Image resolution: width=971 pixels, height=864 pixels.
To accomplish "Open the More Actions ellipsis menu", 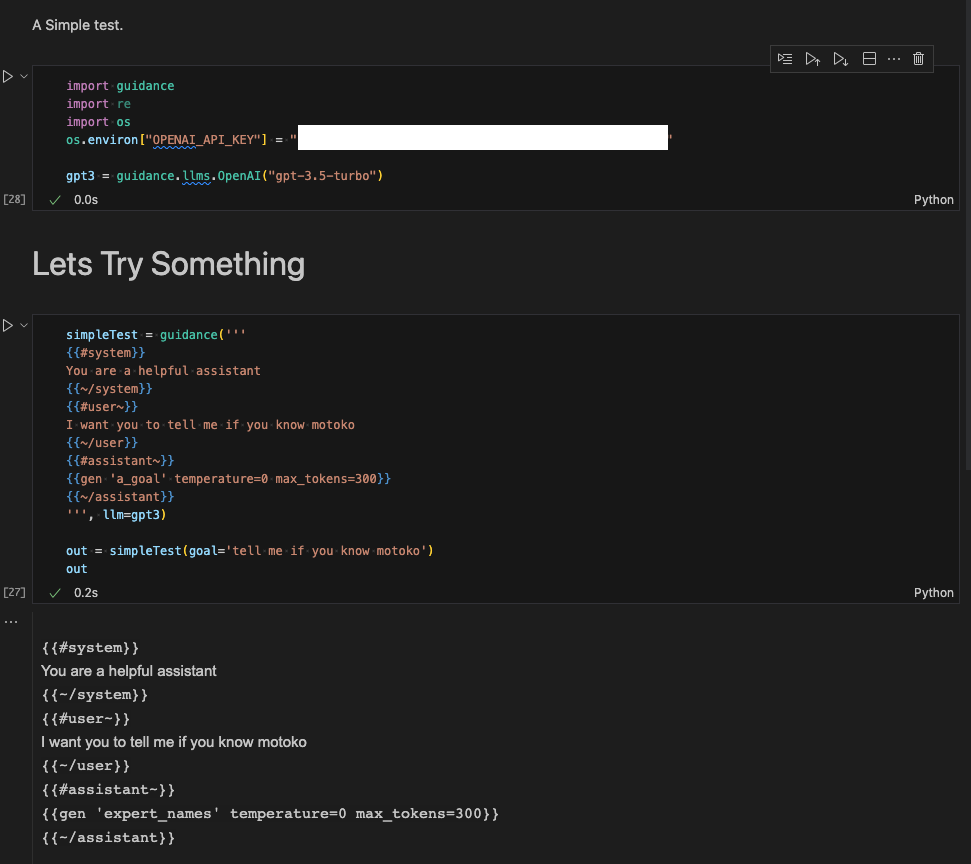I will tap(893, 58).
